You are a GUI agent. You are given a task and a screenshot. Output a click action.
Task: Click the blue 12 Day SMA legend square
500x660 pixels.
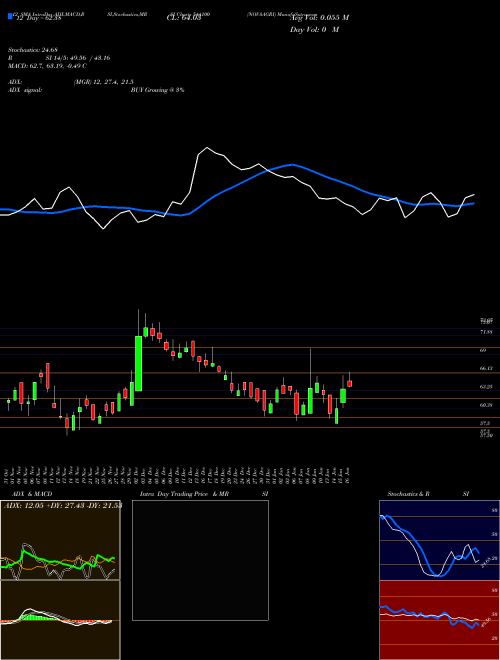click(10, 17)
